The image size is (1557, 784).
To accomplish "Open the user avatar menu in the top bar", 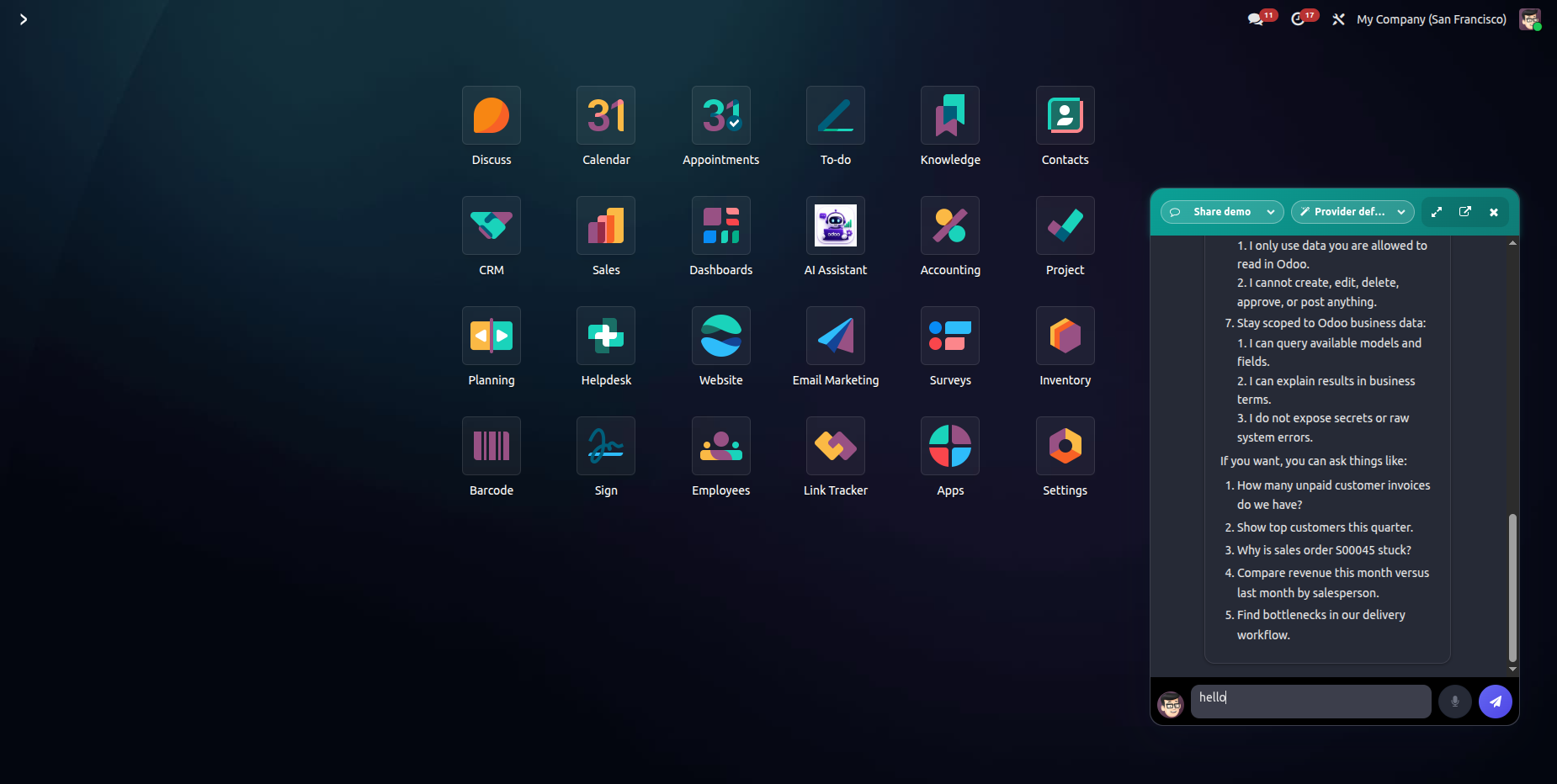I will (x=1530, y=19).
